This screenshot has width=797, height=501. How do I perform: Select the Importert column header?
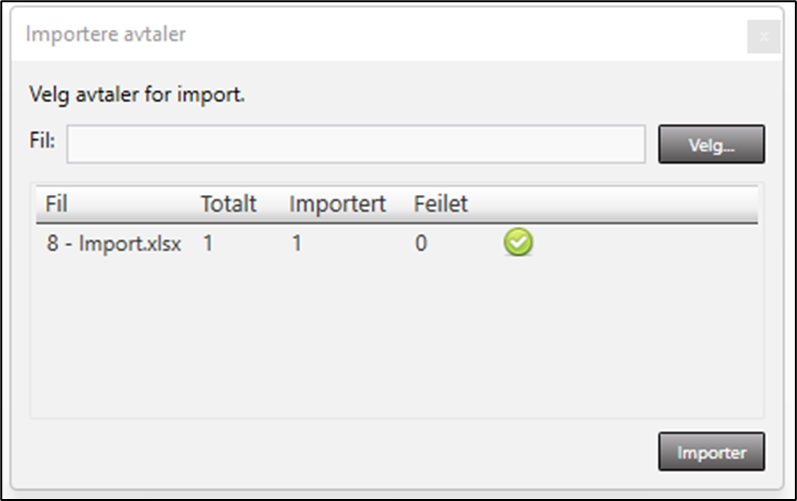click(337, 204)
